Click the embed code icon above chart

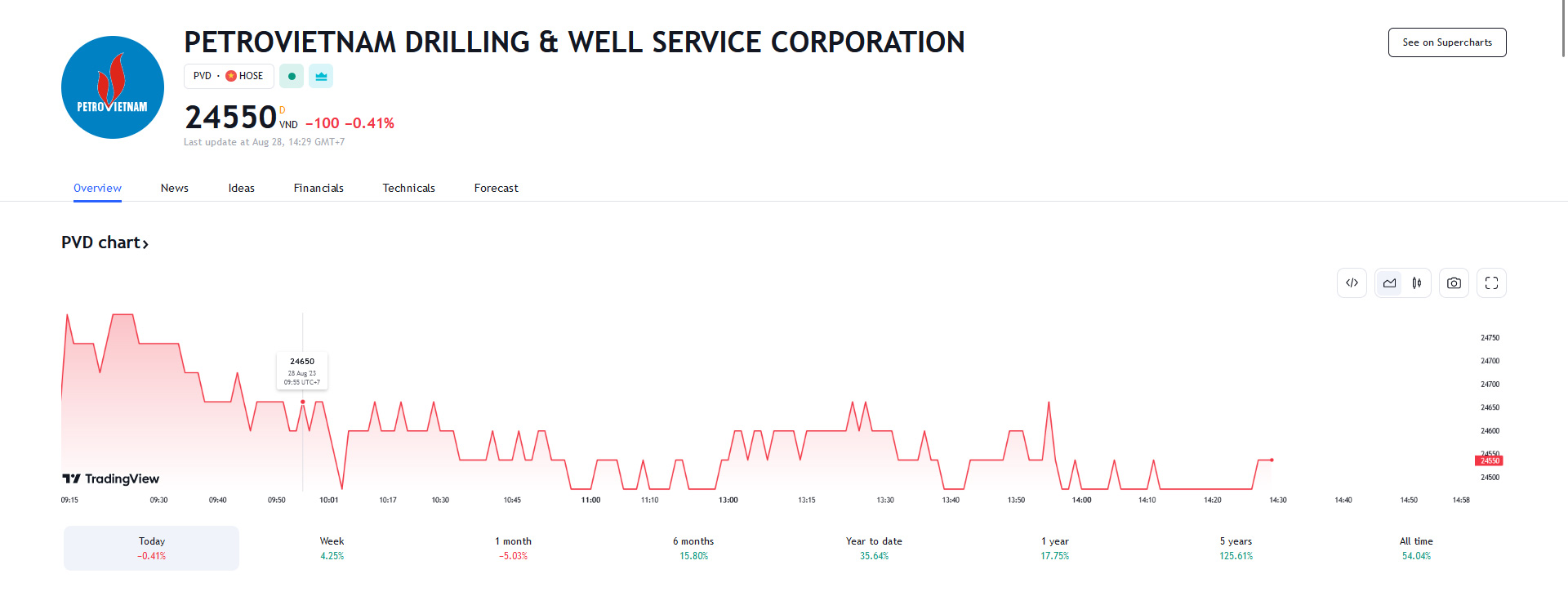pyautogui.click(x=1352, y=283)
